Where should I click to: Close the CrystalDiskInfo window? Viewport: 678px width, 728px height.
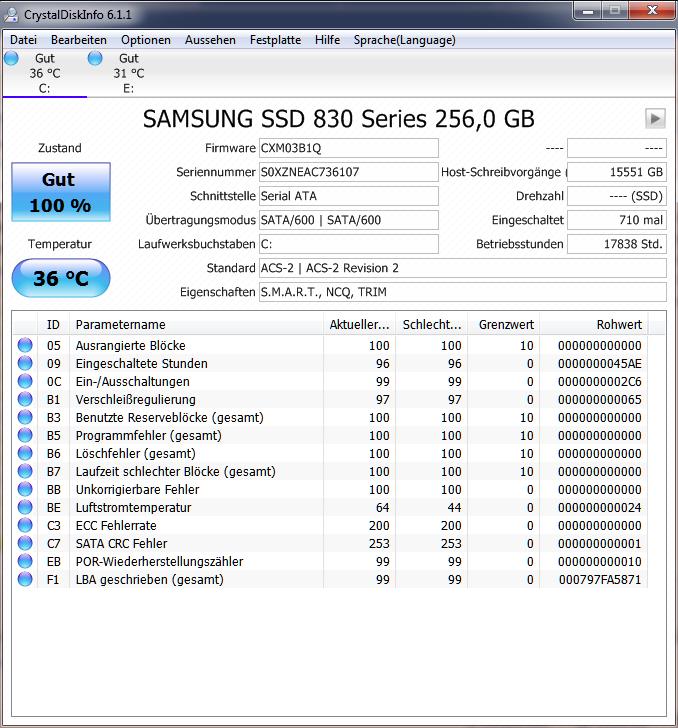pos(652,10)
